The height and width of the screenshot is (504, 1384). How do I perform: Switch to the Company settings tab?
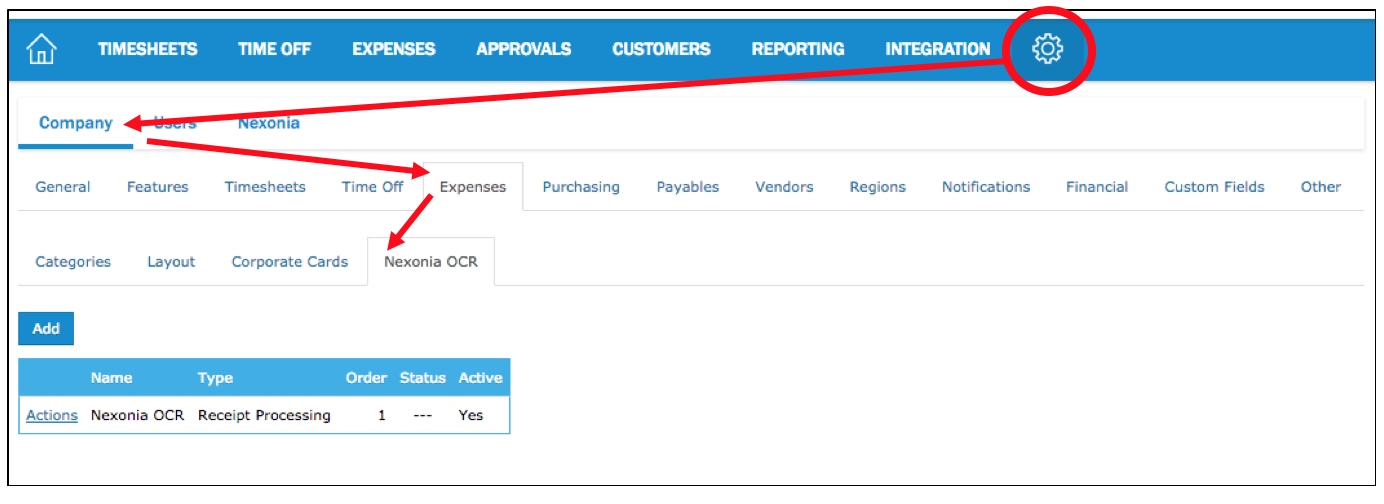coord(75,124)
